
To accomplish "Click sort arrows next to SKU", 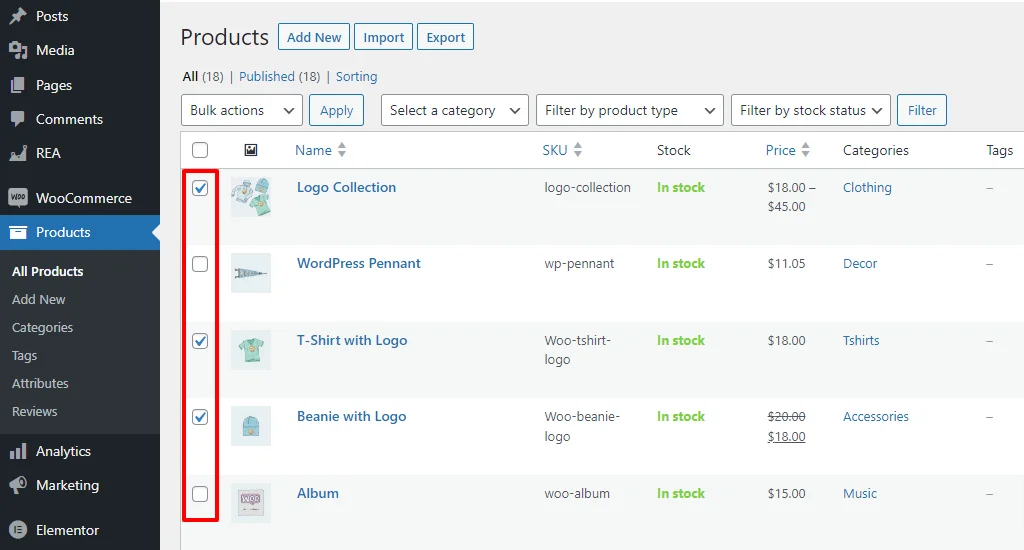I will pyautogui.click(x=577, y=150).
